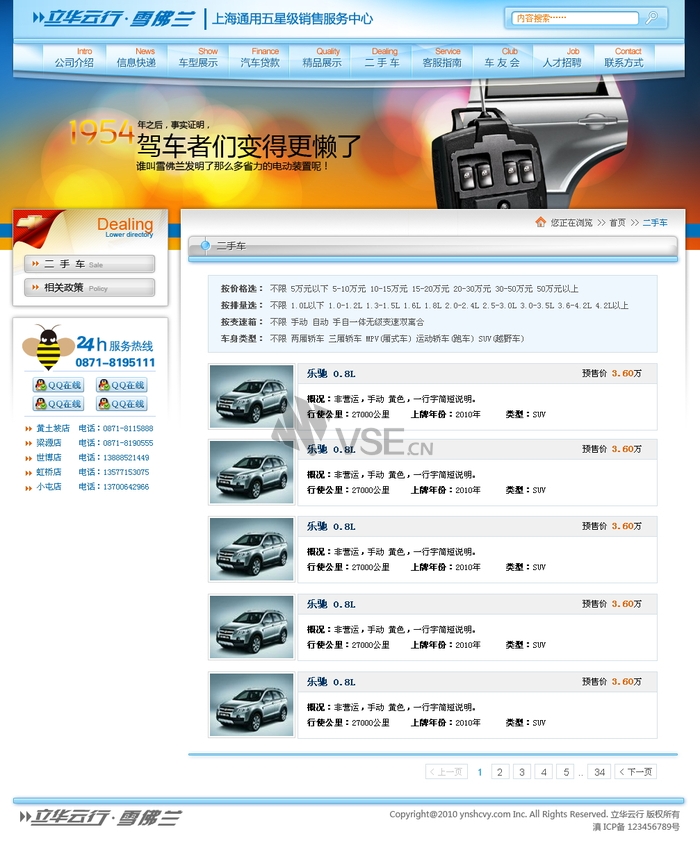
Task: Click the 下一页 next page button
Action: [x=635, y=772]
